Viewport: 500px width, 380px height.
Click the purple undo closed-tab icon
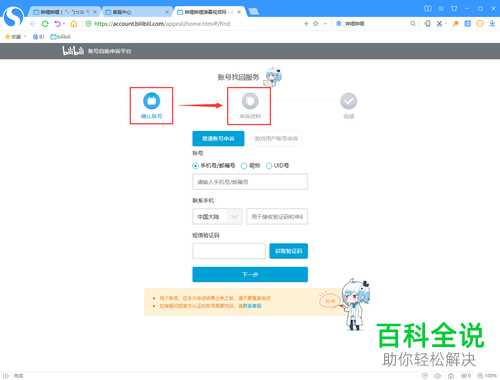pyautogui.click(x=58, y=24)
